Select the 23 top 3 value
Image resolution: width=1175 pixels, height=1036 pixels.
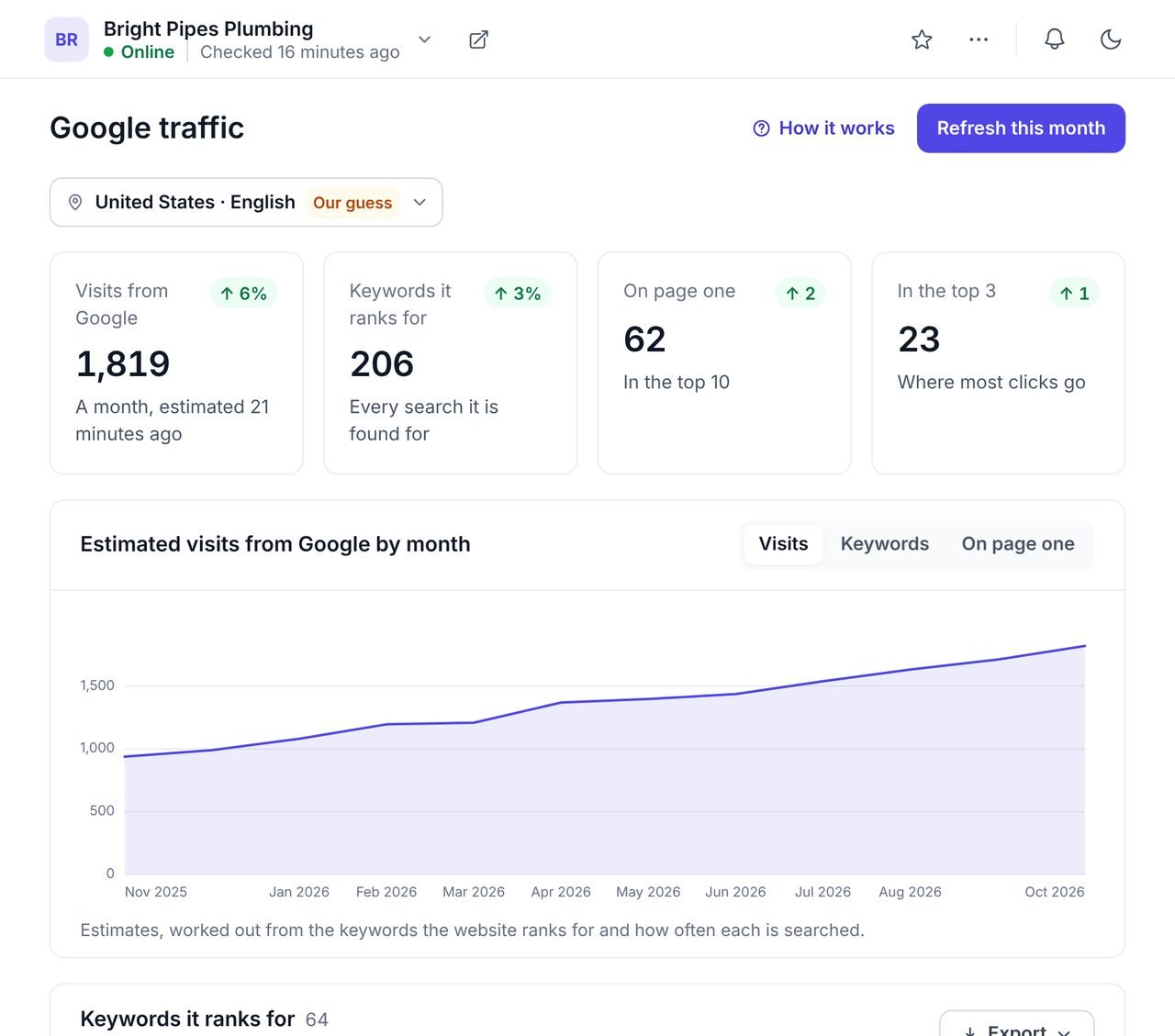(919, 340)
